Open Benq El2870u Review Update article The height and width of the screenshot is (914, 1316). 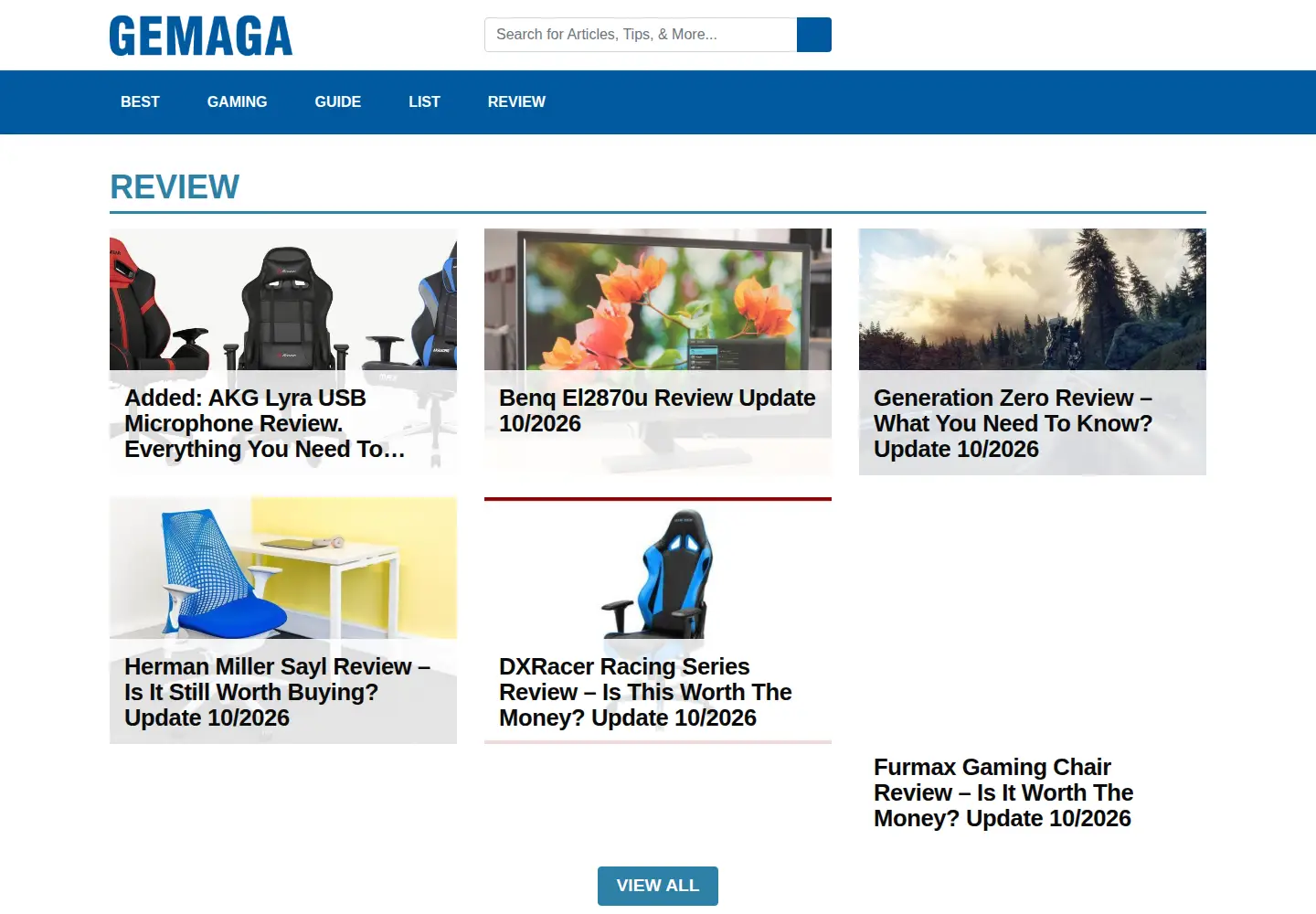tap(657, 410)
